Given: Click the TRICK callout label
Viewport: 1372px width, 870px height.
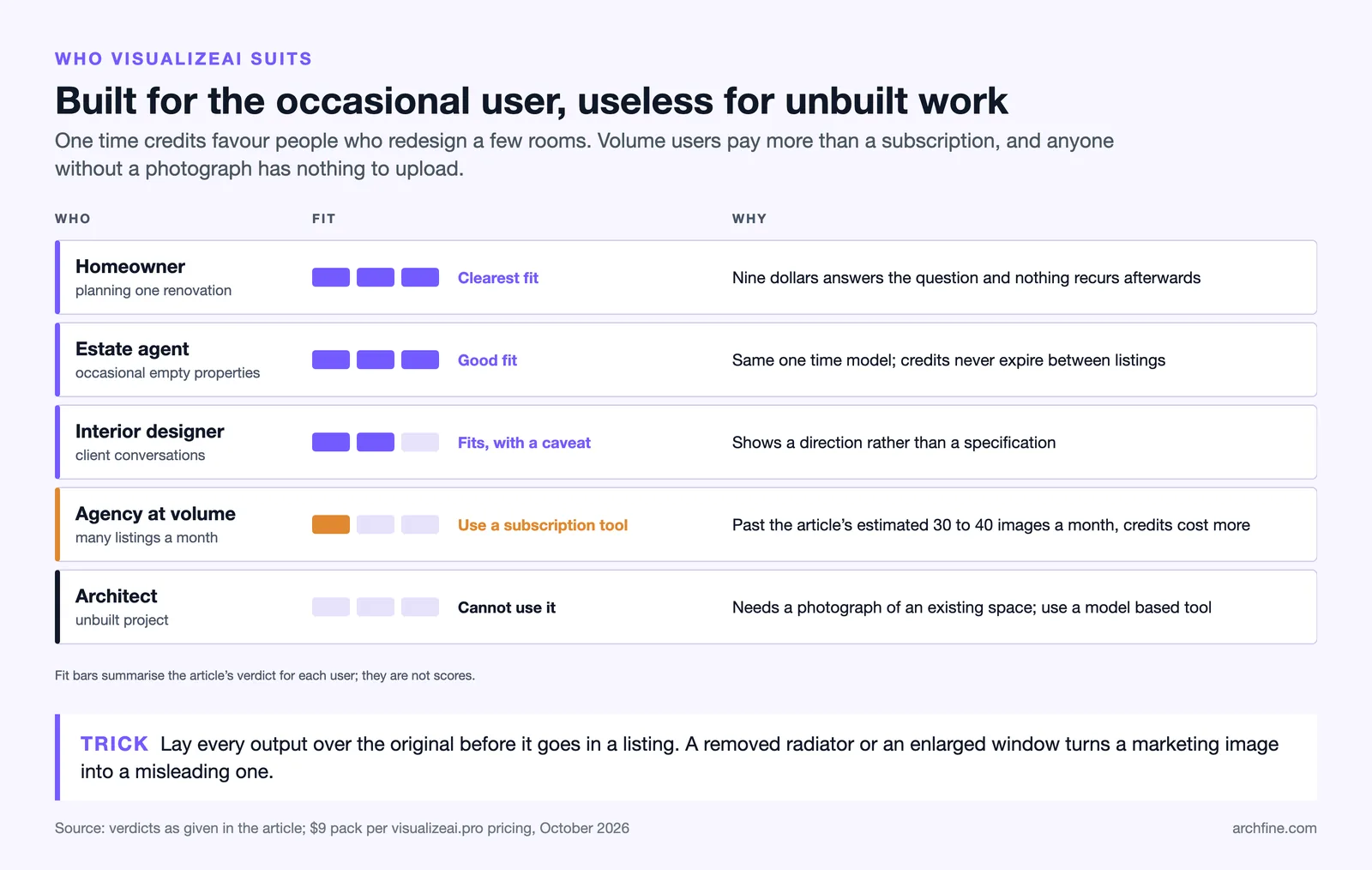Looking at the screenshot, I should point(115,744).
